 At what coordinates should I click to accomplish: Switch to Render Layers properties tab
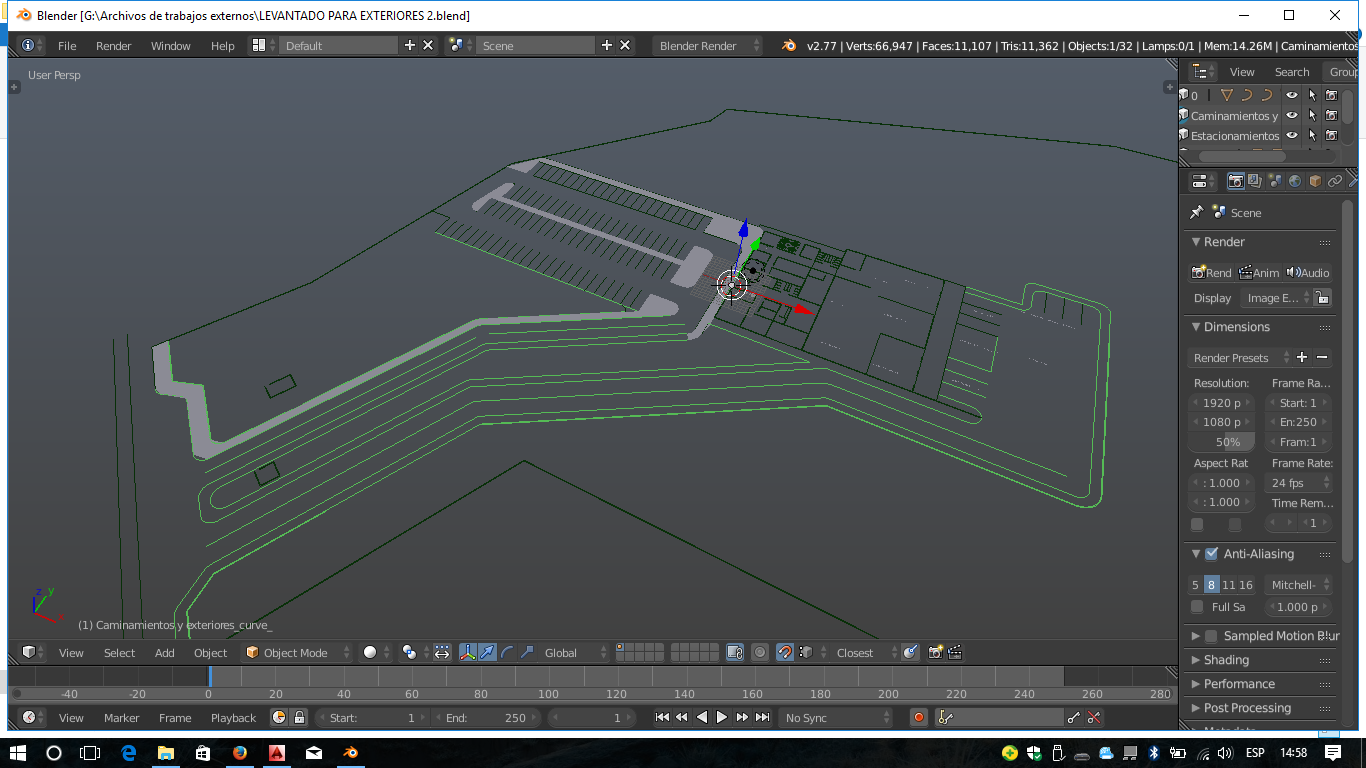pyautogui.click(x=1255, y=181)
